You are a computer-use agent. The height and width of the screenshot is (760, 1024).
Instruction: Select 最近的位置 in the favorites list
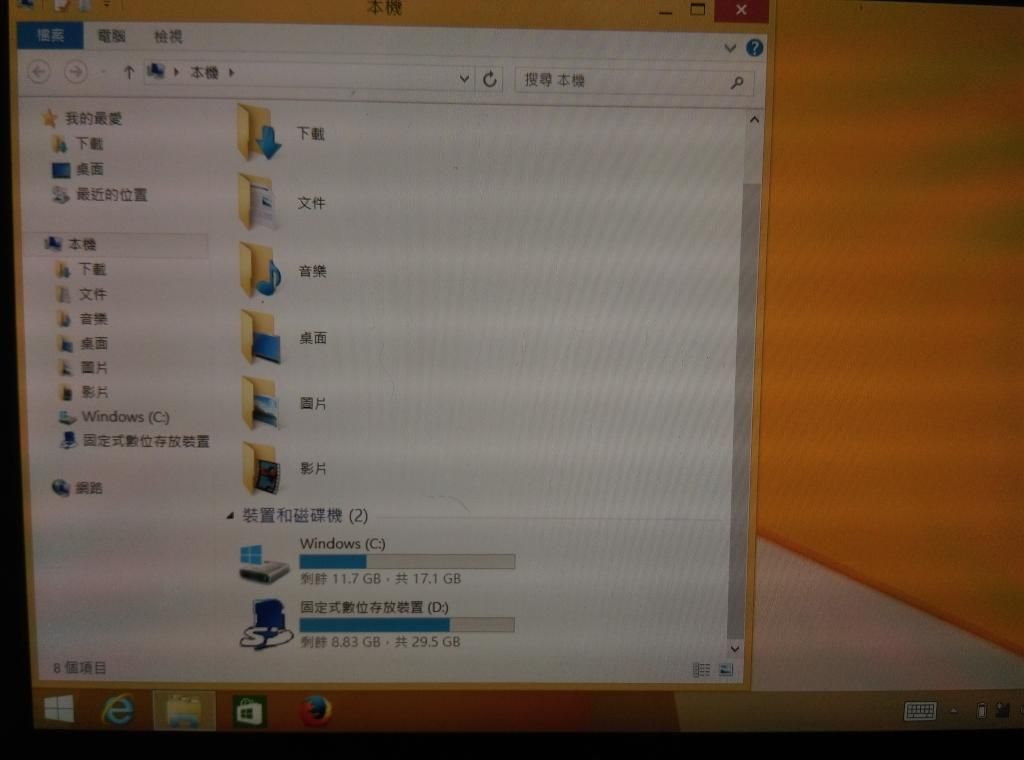[111, 195]
